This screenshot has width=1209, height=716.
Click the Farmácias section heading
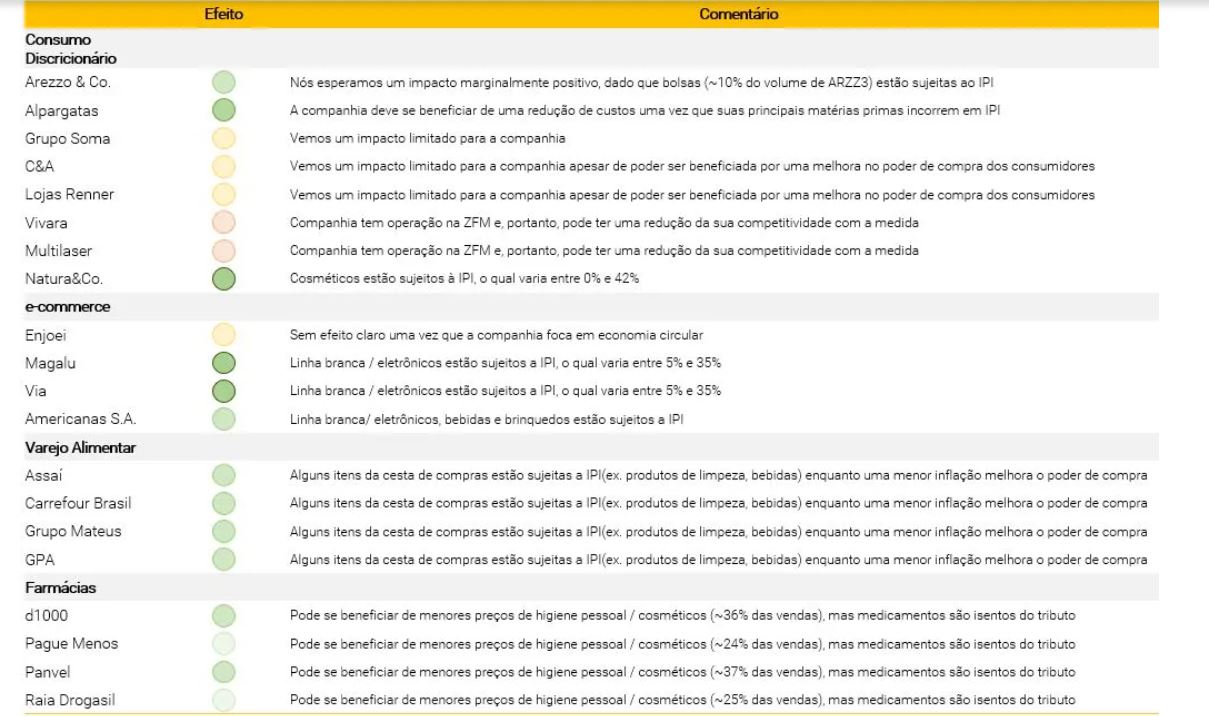pos(60,588)
